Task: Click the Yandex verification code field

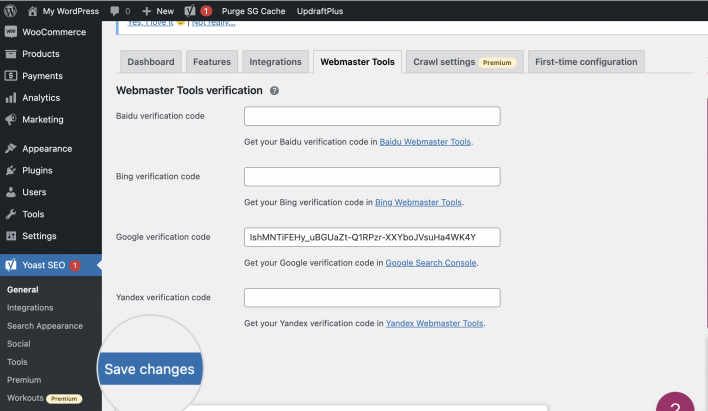Action: pyautogui.click(x=372, y=298)
